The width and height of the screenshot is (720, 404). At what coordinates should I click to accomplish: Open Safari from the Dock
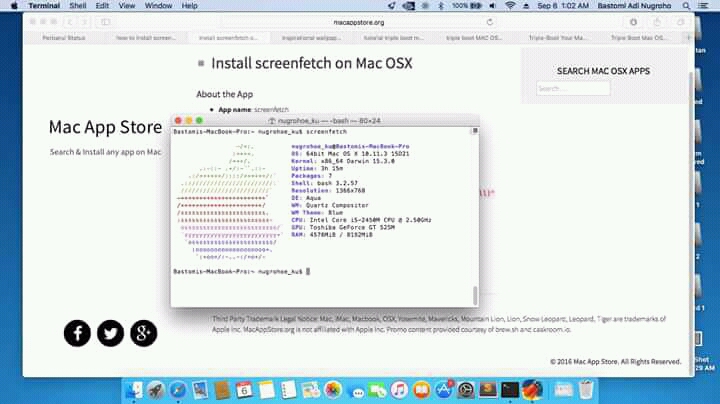(178, 390)
